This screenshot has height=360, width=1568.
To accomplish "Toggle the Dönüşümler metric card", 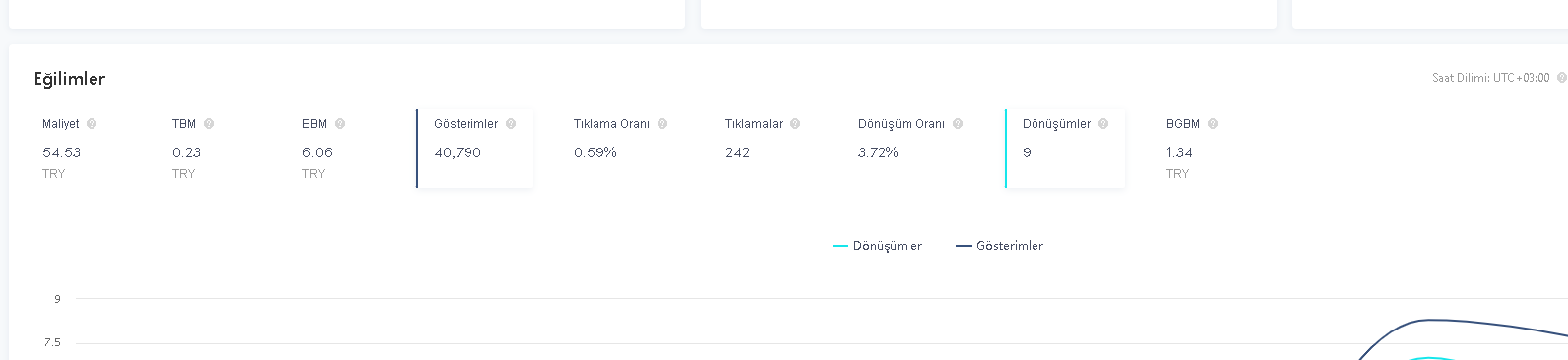I will click(x=1065, y=149).
